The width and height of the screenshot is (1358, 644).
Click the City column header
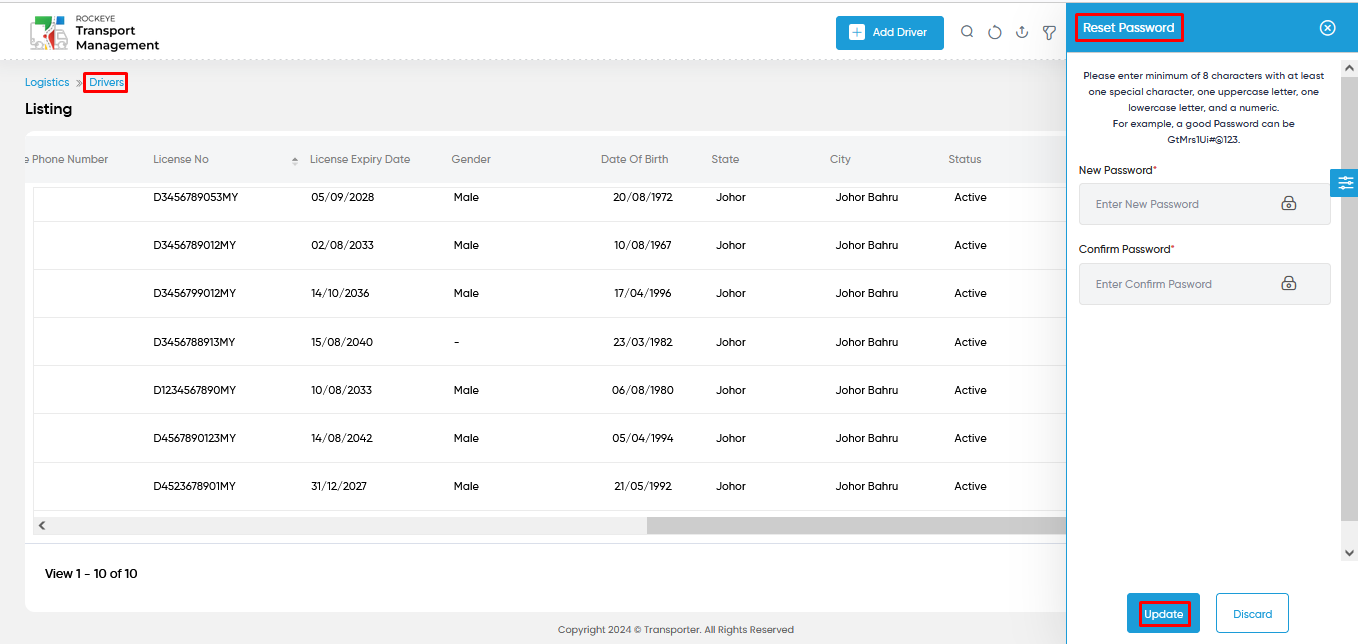point(840,160)
